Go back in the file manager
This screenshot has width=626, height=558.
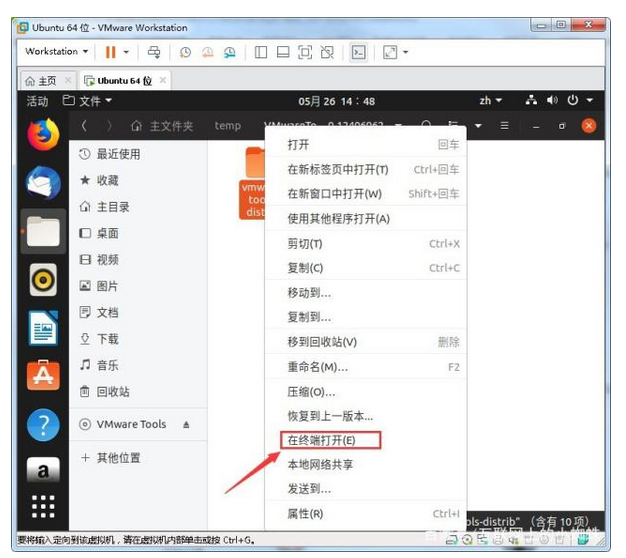(84, 126)
